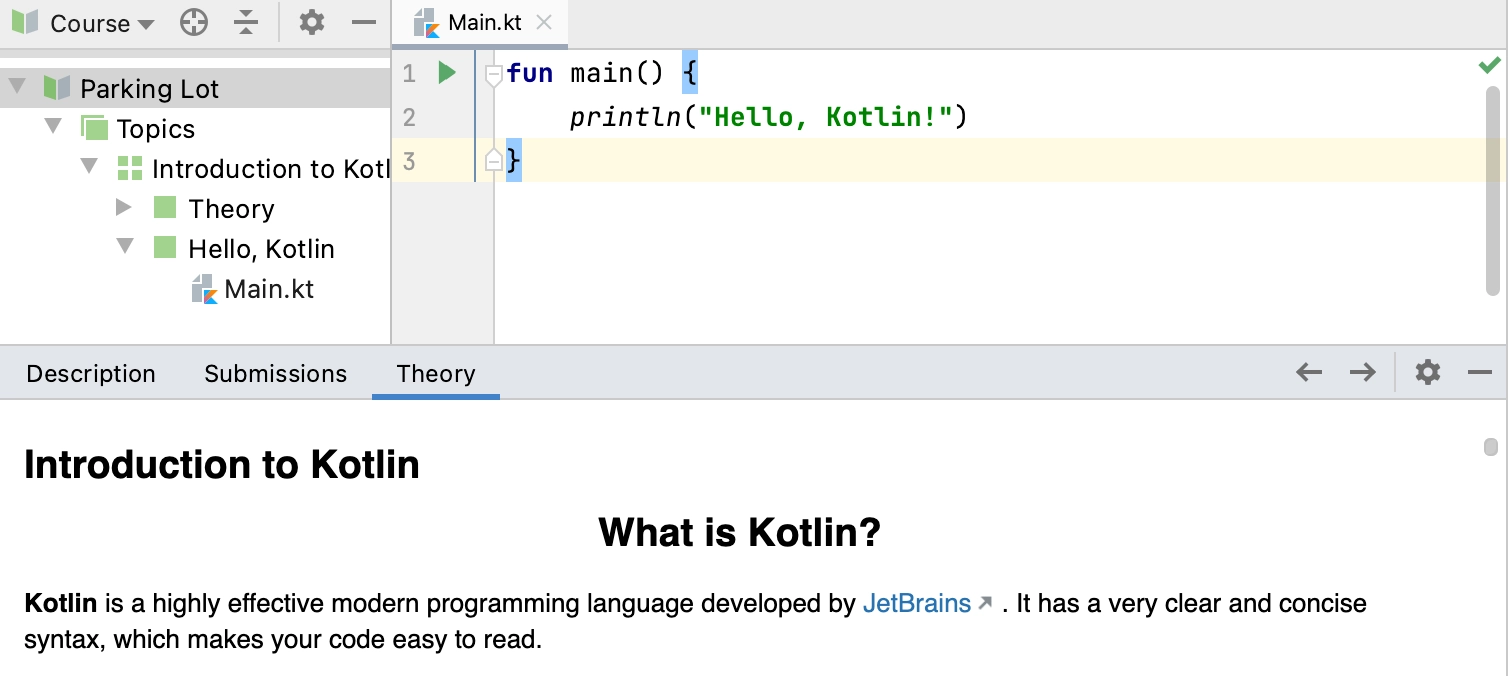Viewport: 1508px width, 676px height.
Task: Click Kotlin file icon beside Main.kt in tree
Action: [204, 289]
